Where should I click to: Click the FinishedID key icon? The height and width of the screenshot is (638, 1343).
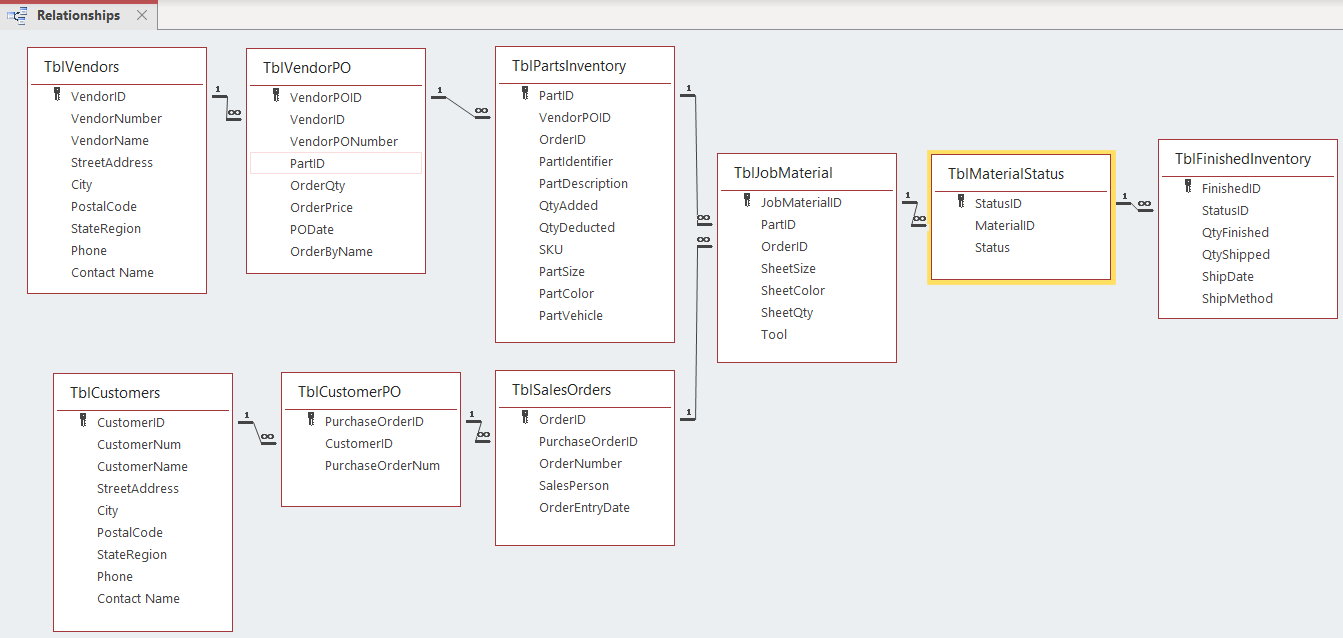point(1188,188)
